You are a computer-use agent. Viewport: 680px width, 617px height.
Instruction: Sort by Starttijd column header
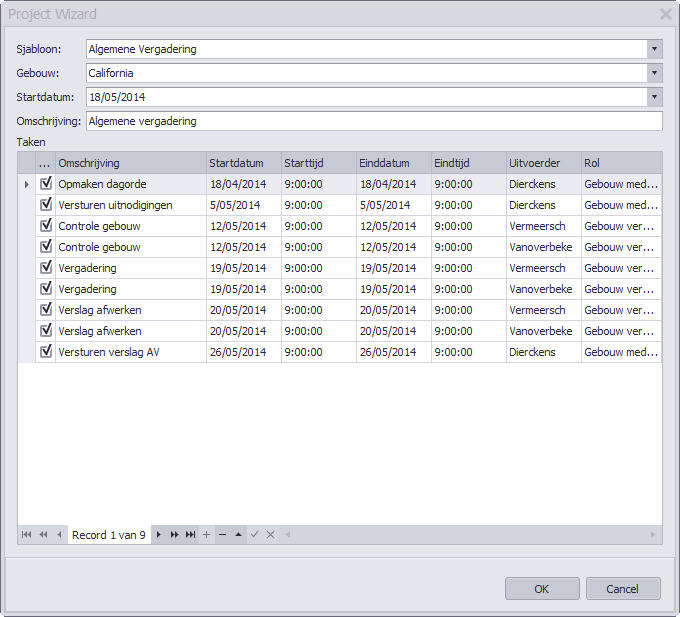[319, 163]
